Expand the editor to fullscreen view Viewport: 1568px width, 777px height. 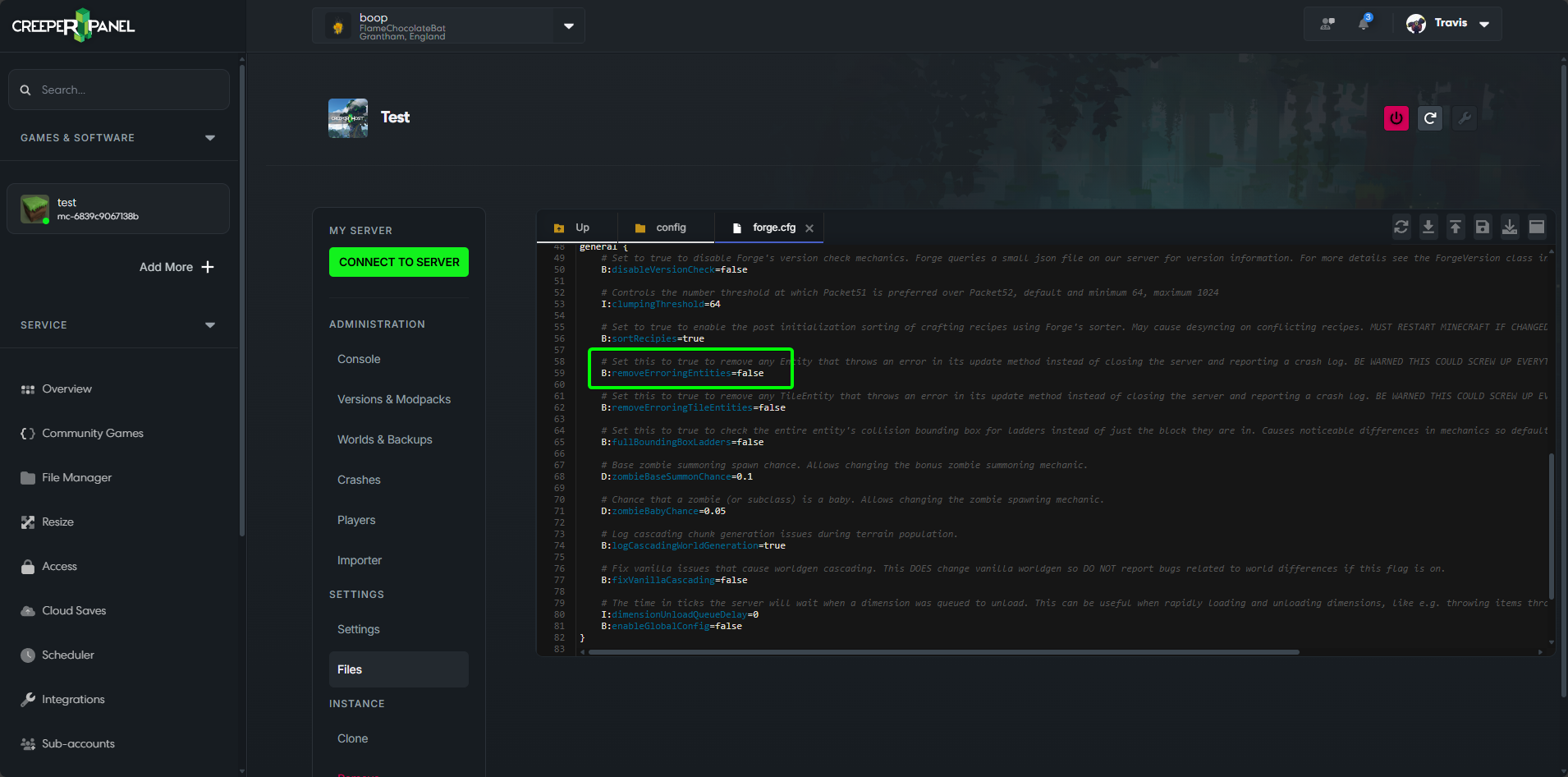click(x=1537, y=227)
